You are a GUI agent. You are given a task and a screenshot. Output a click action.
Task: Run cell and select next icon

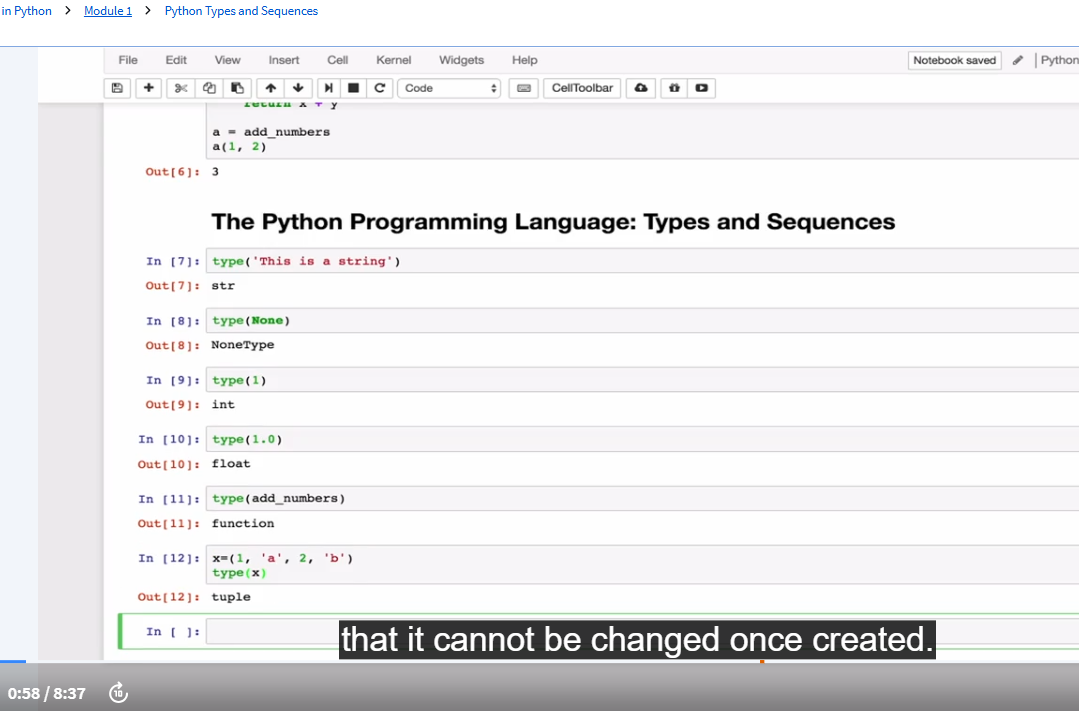[x=328, y=88]
